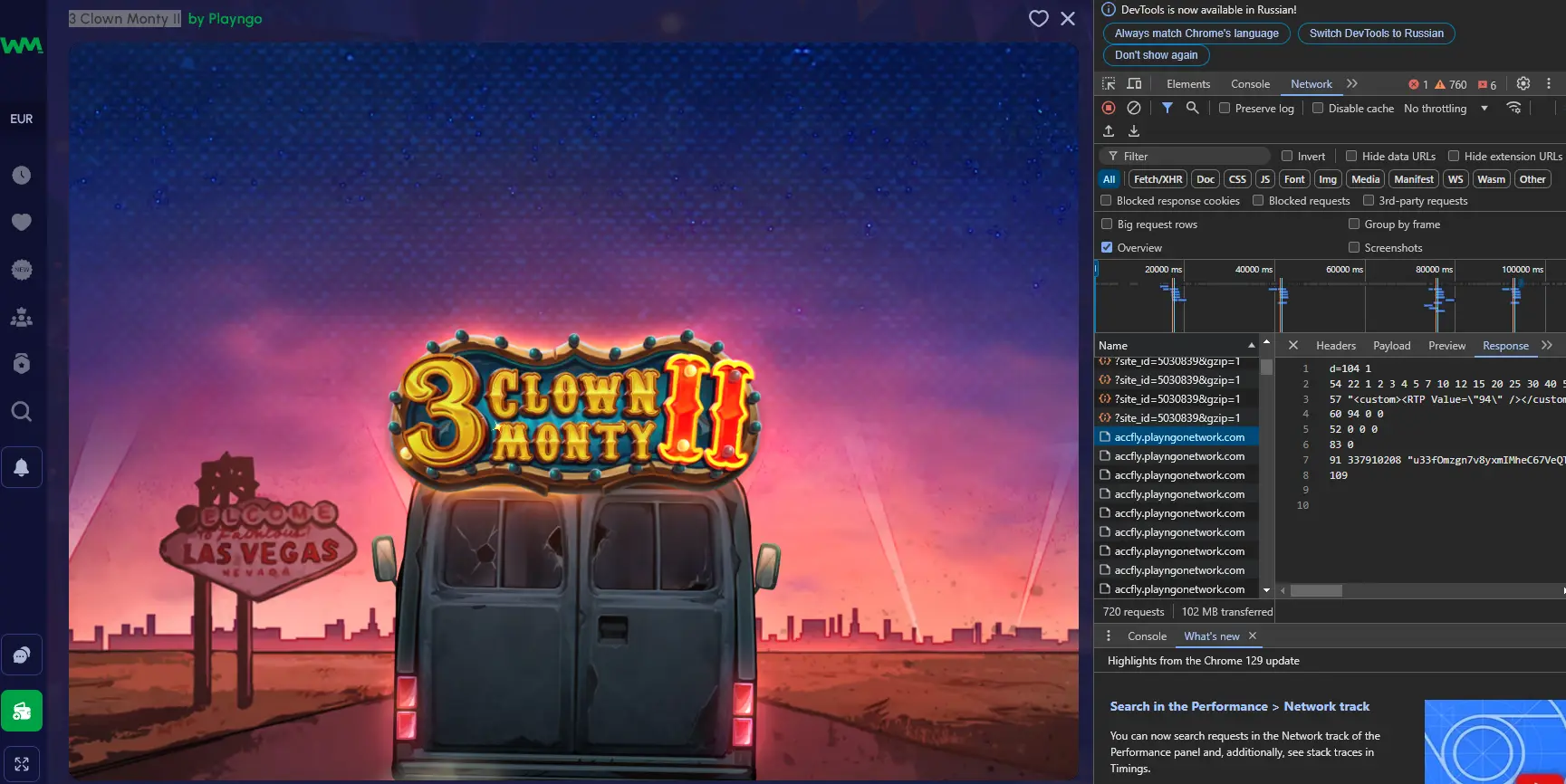The height and width of the screenshot is (784, 1566).
Task: Check Blocked response cookies checkbox
Action: click(1106, 200)
